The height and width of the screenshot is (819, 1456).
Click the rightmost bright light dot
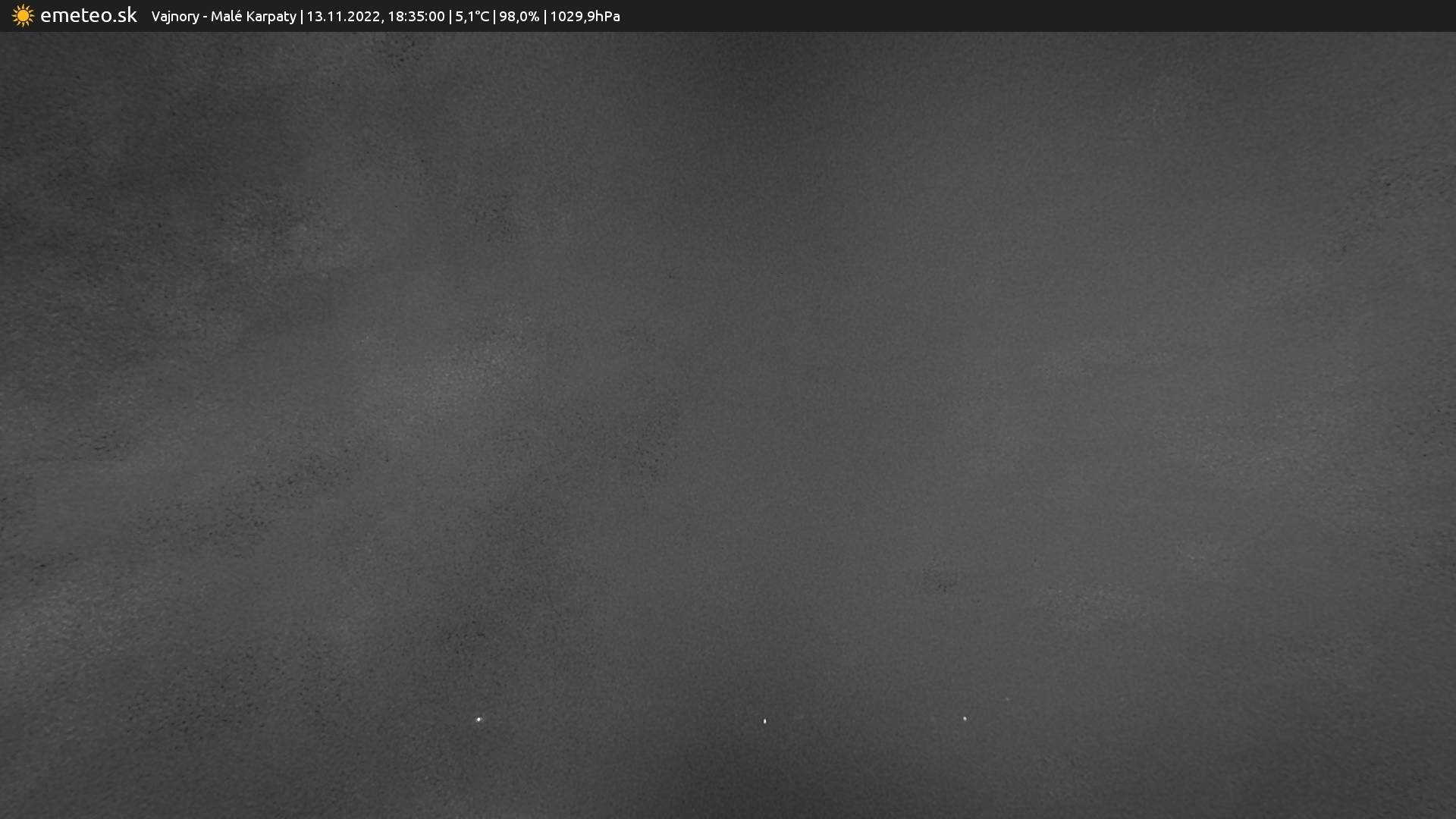pos(965,718)
